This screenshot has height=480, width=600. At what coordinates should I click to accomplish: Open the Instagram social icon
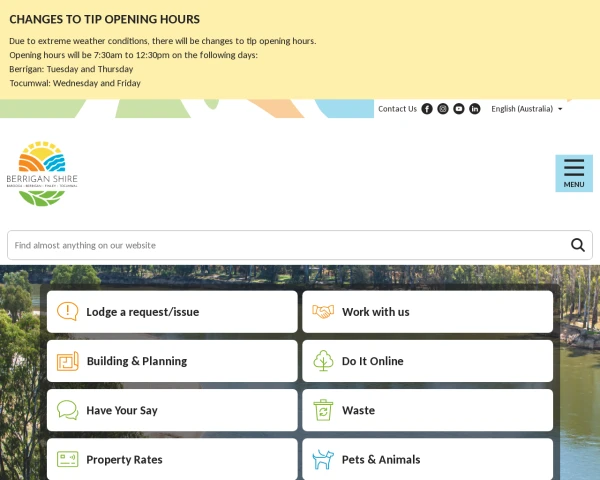point(443,109)
